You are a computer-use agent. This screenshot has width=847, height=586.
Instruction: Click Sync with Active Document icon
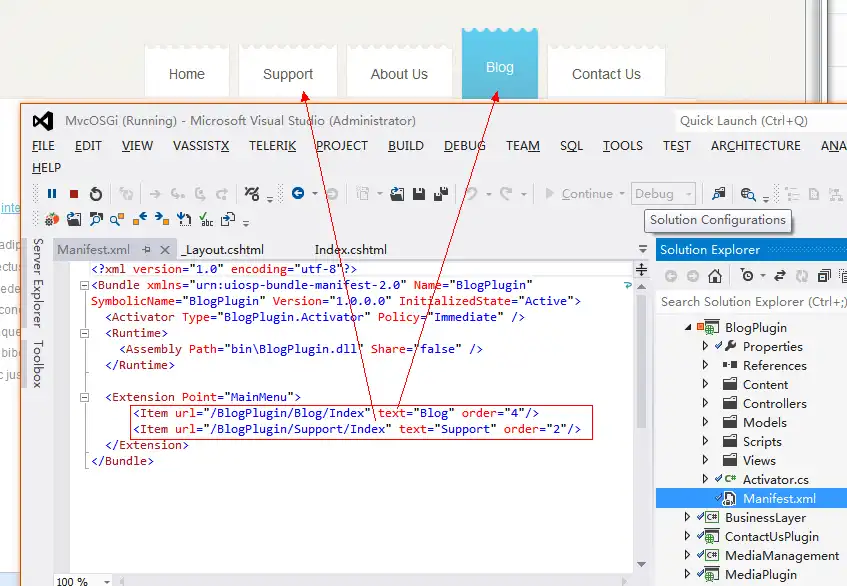[779, 276]
